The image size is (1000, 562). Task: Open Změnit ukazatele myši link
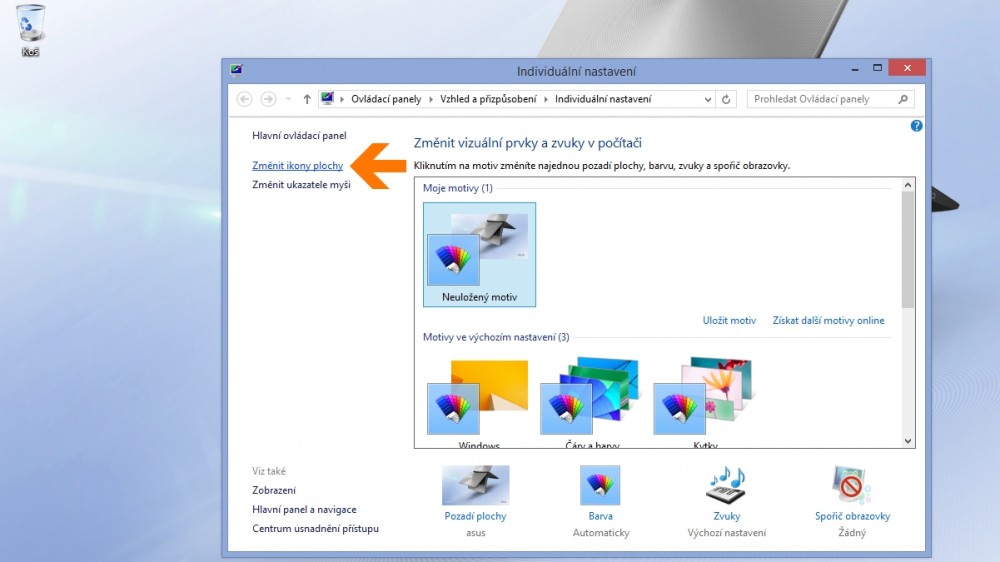(301, 184)
